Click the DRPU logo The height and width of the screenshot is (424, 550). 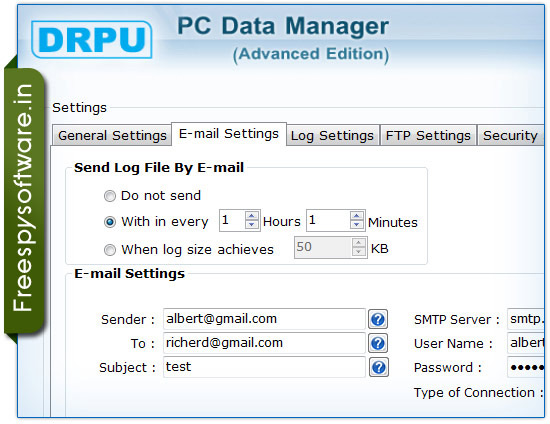(92, 39)
